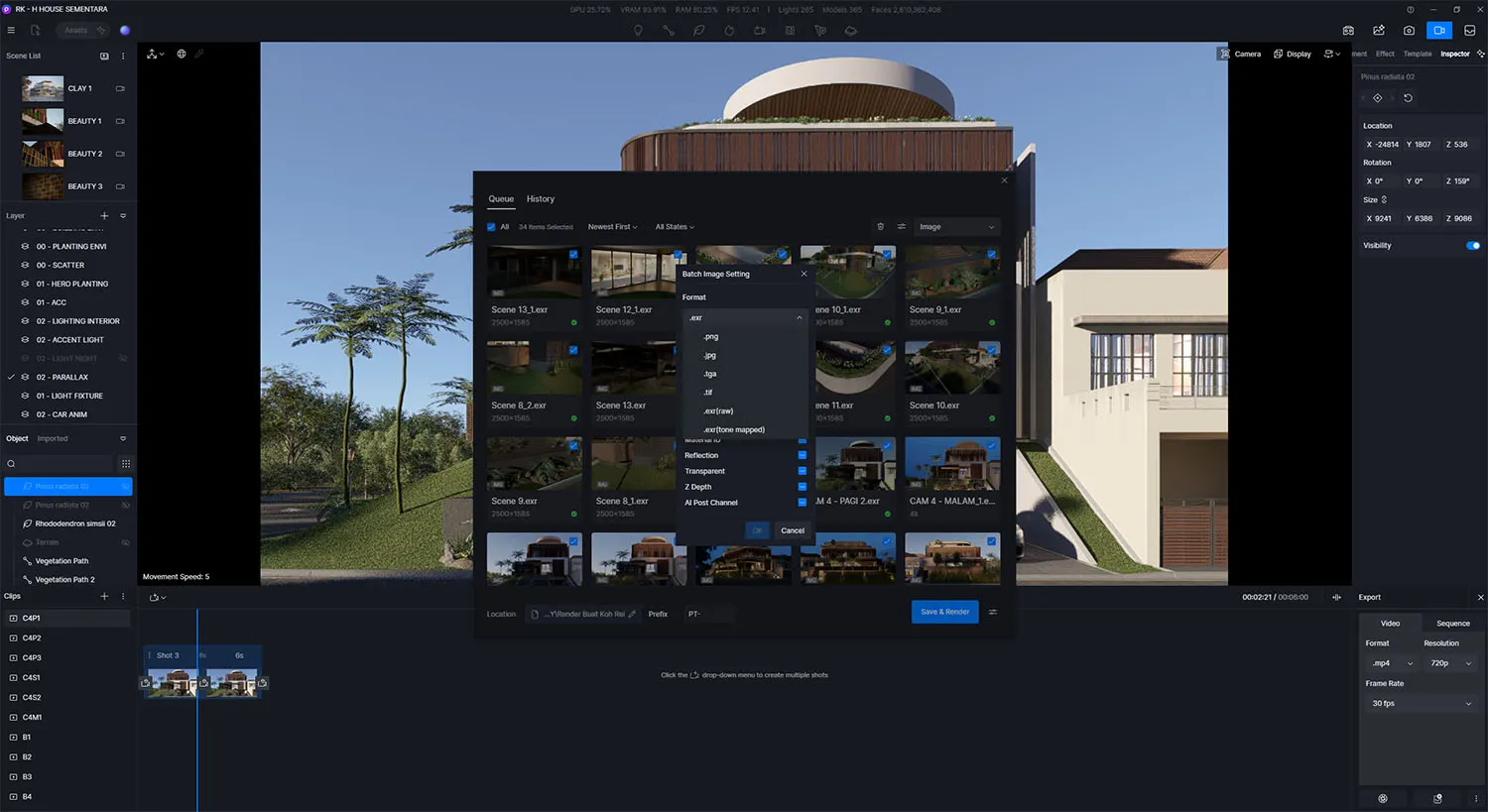Toggle the Visibility switch in Inspector
The image size is (1488, 812).
tap(1473, 246)
